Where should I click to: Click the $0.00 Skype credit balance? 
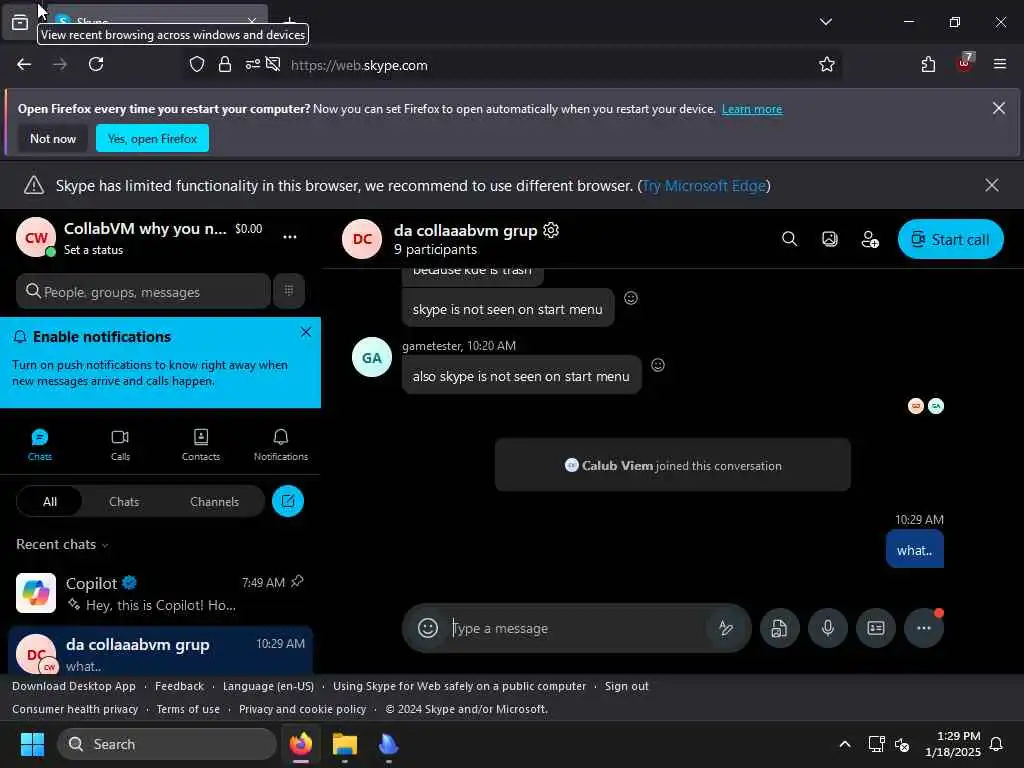pos(249,229)
